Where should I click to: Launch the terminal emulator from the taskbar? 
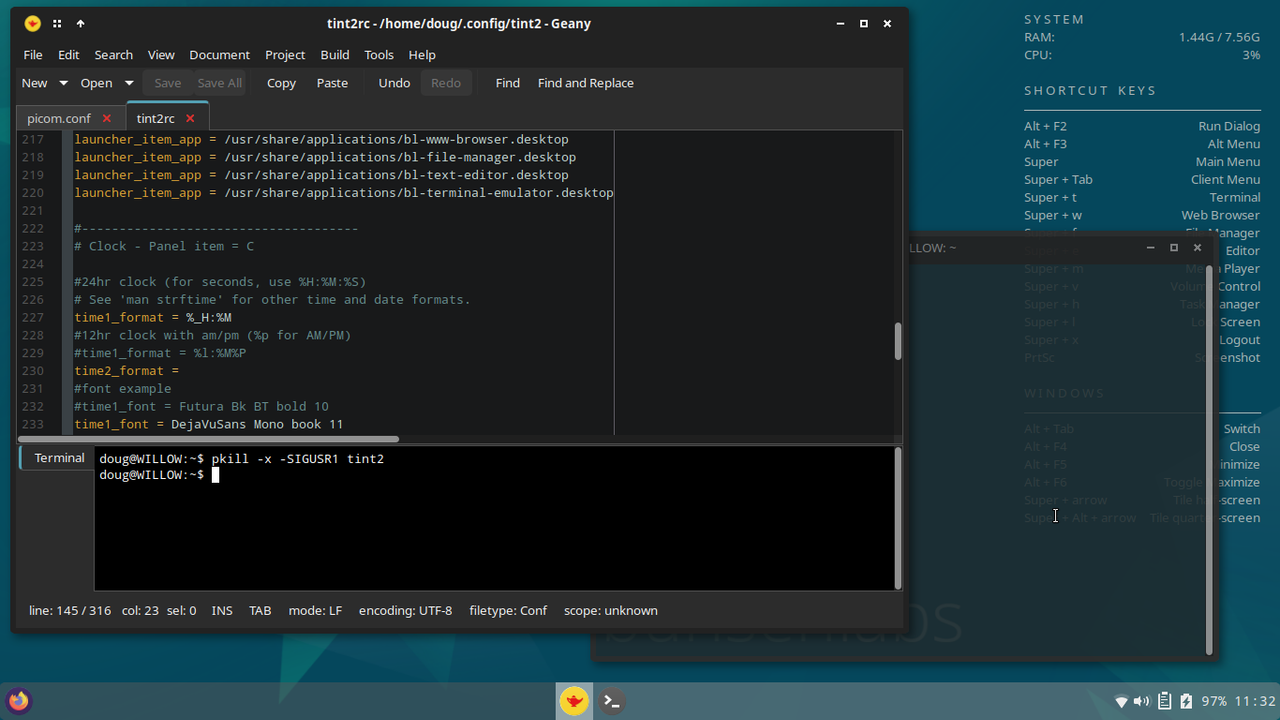[611, 701]
